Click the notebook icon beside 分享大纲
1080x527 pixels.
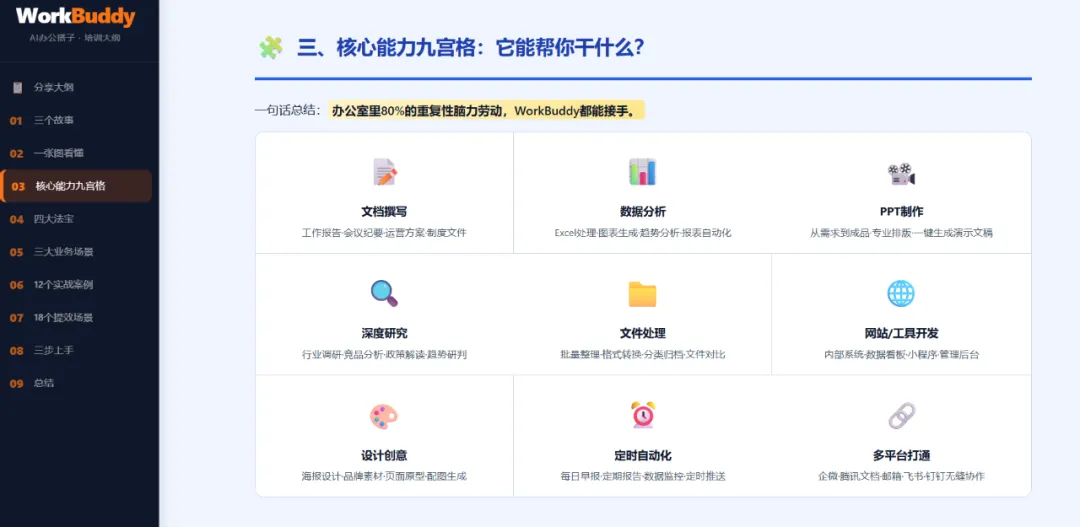point(18,87)
